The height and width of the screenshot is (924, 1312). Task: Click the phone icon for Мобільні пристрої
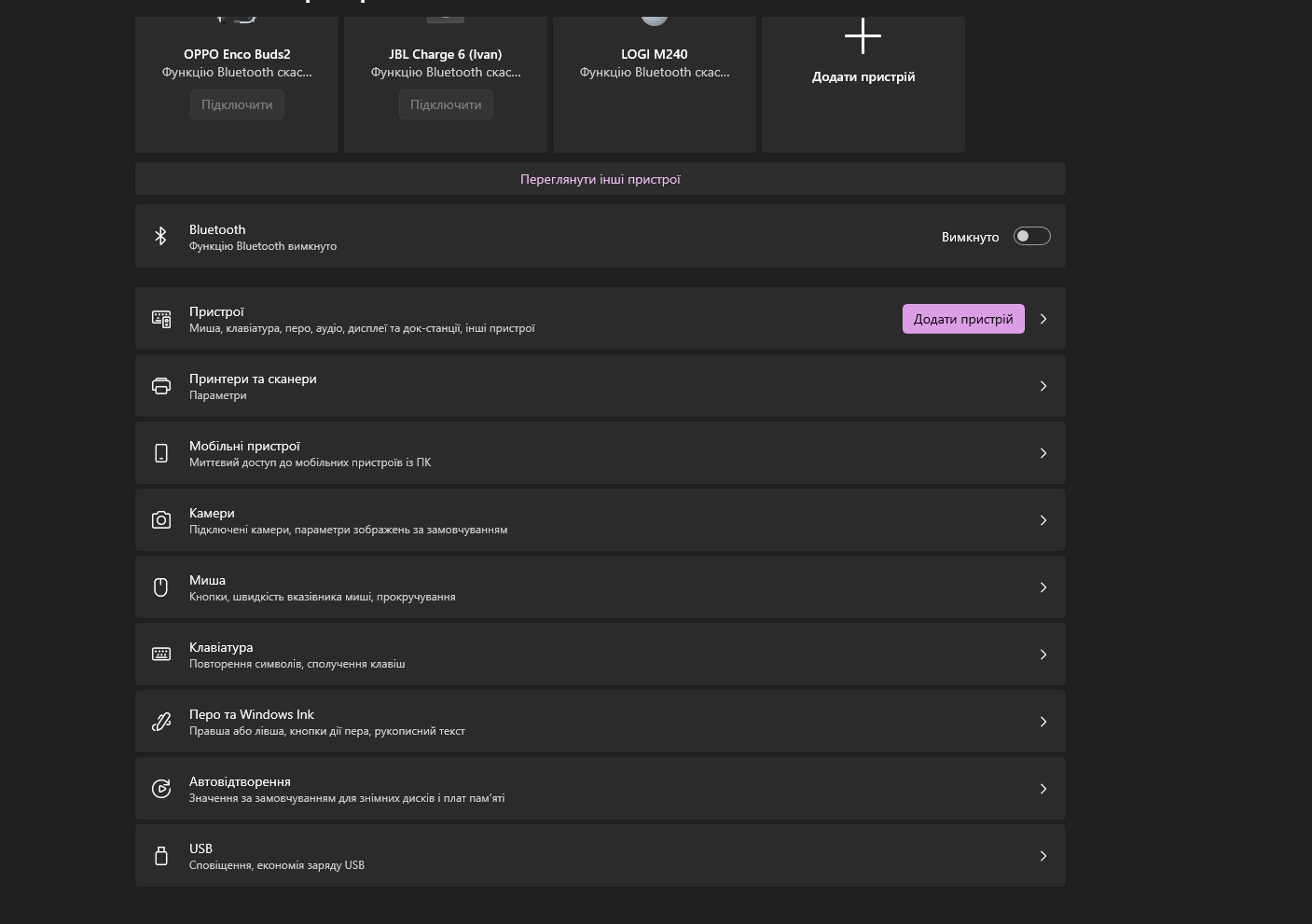pos(161,453)
